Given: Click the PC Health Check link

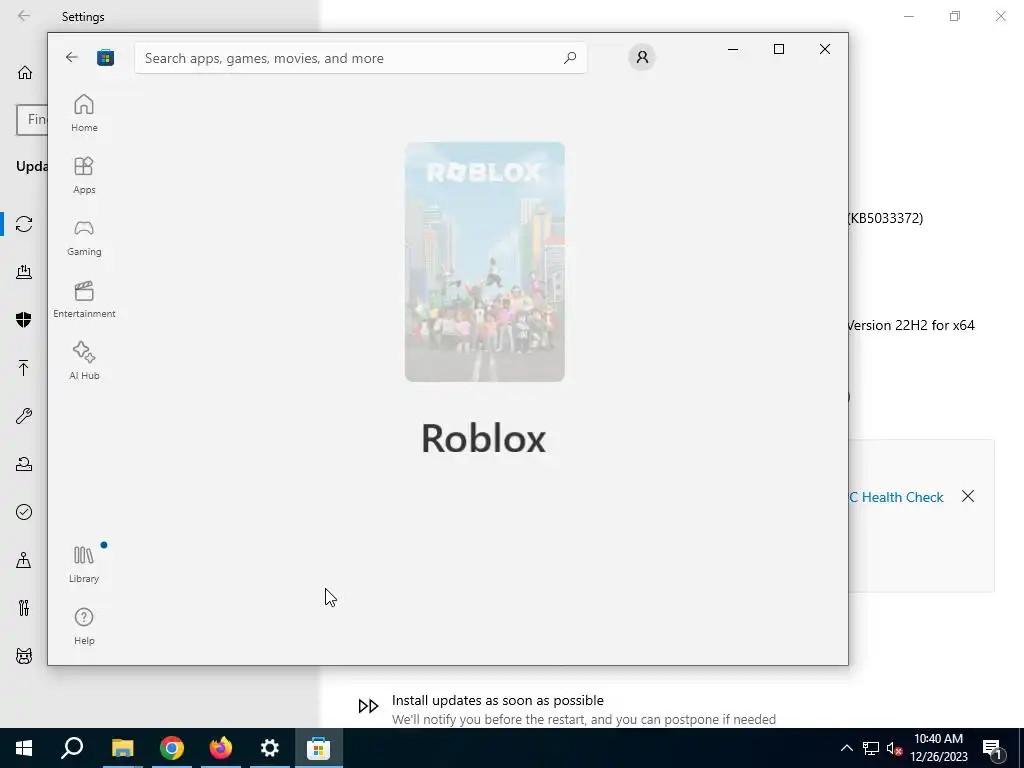Looking at the screenshot, I should [896, 497].
